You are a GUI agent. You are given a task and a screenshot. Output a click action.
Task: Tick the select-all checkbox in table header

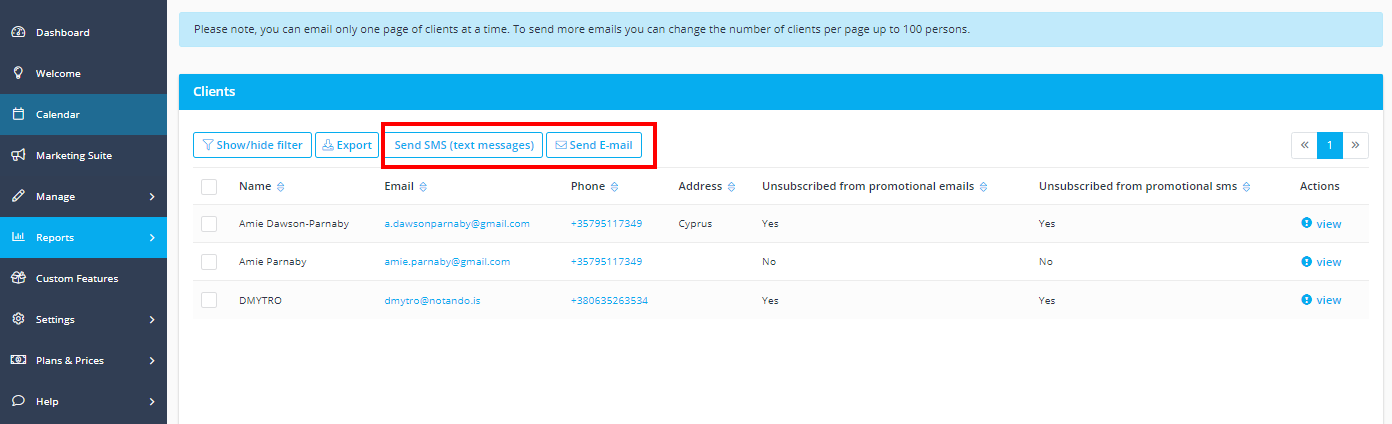[209, 186]
